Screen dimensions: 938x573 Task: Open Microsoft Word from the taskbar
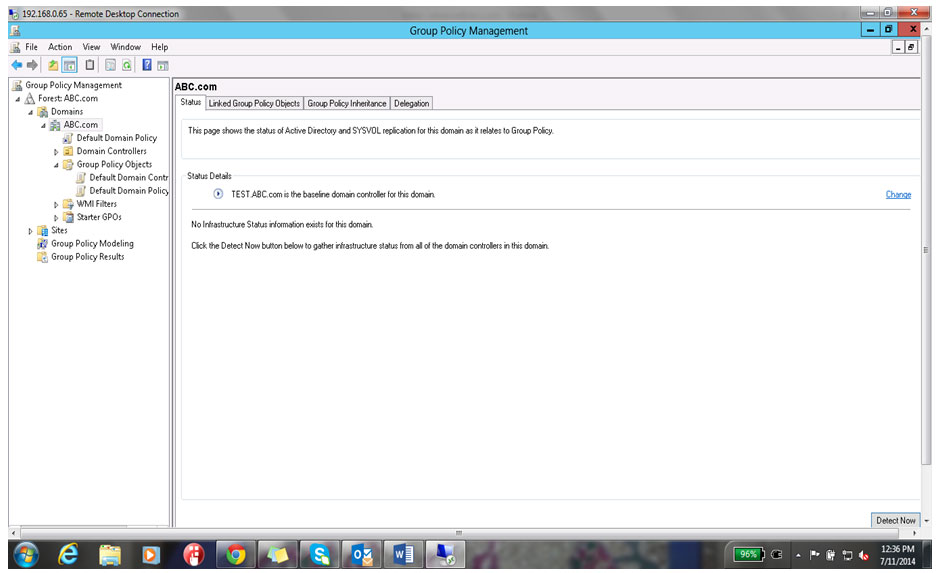pyautogui.click(x=404, y=555)
